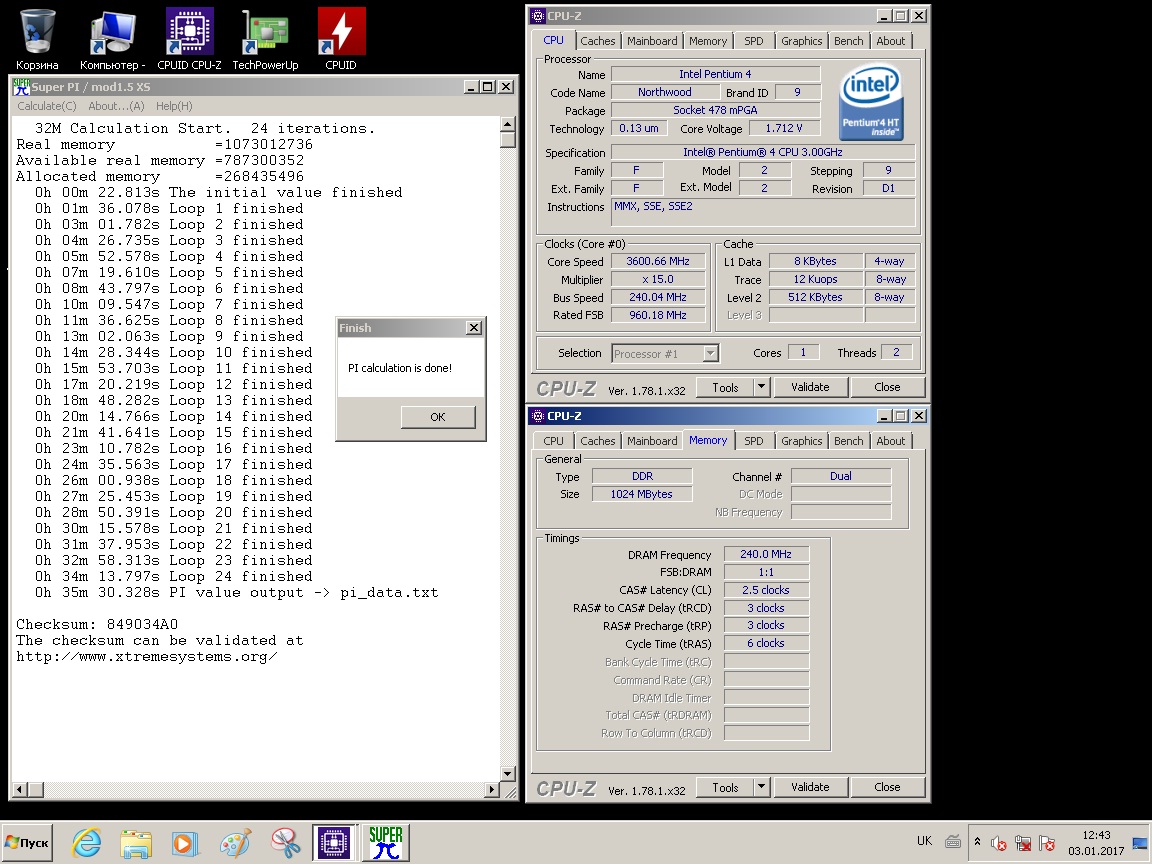Expand Tools dropdown arrow in upper CPU-Z
Viewport: 1152px width, 864px height.
click(761, 387)
